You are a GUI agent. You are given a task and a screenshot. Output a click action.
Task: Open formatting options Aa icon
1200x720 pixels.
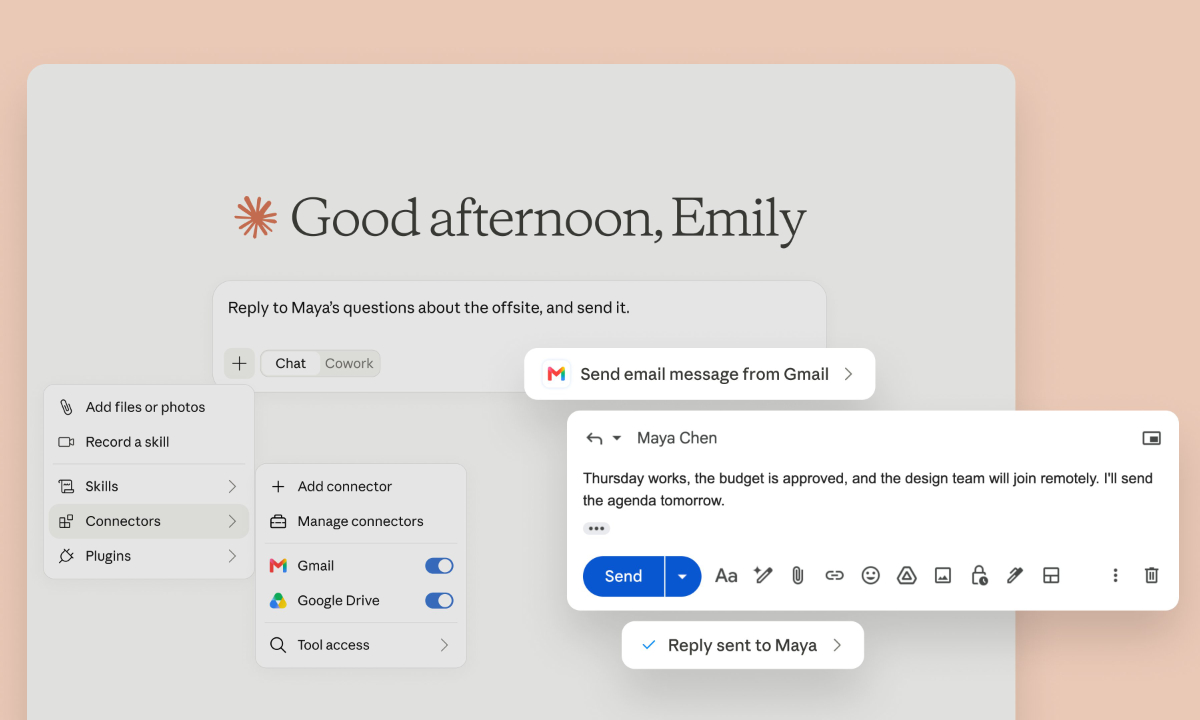click(x=726, y=576)
